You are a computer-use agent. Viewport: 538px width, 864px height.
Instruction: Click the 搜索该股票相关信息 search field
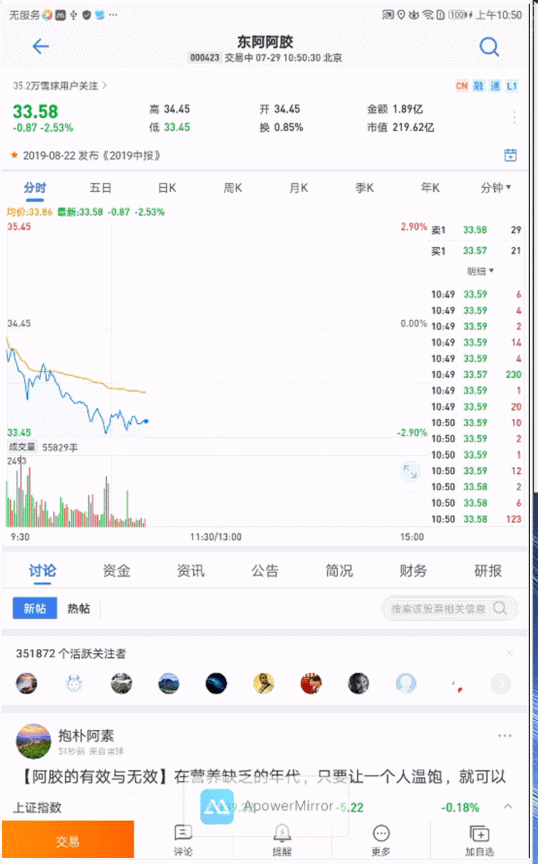(x=449, y=608)
